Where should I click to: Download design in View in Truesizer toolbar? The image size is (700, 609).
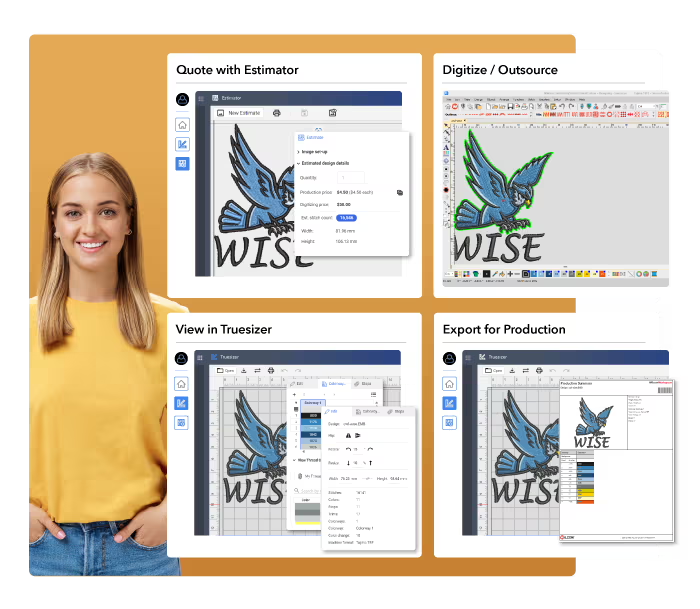pos(244,371)
